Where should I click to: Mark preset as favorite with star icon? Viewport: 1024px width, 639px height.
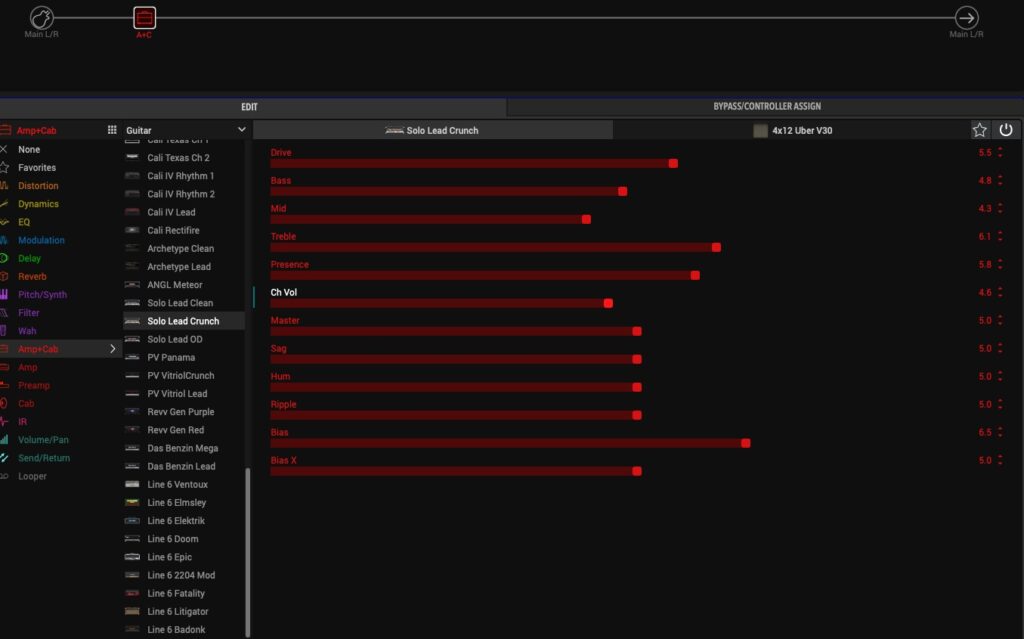(x=980, y=130)
